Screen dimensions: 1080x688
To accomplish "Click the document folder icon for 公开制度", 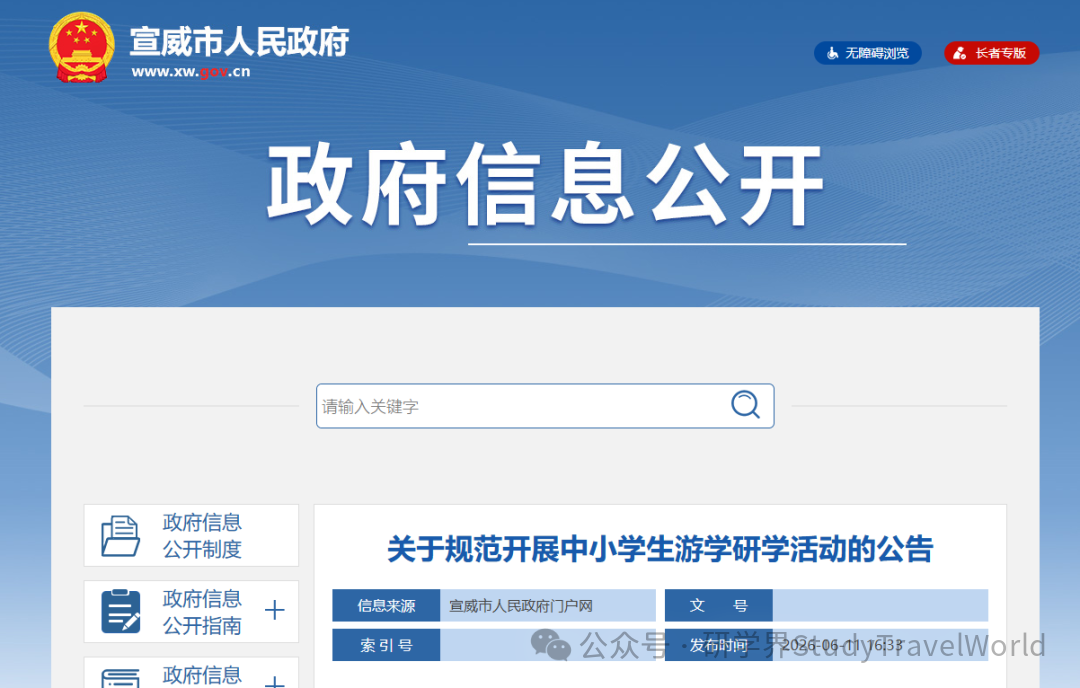I will pos(121,536).
